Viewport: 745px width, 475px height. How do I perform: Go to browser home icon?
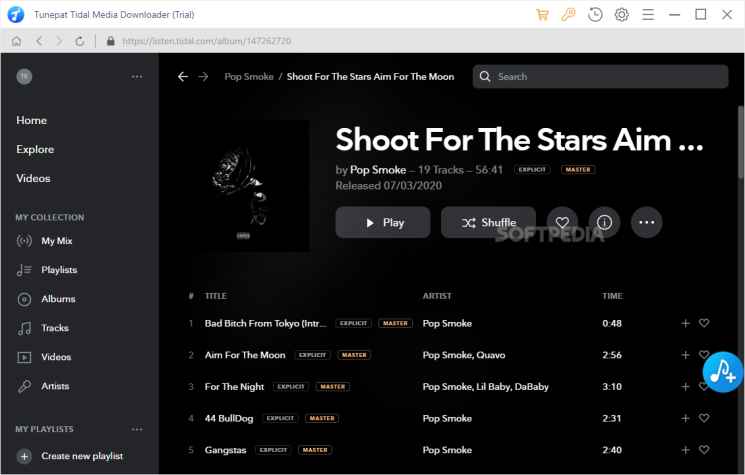tap(16, 41)
